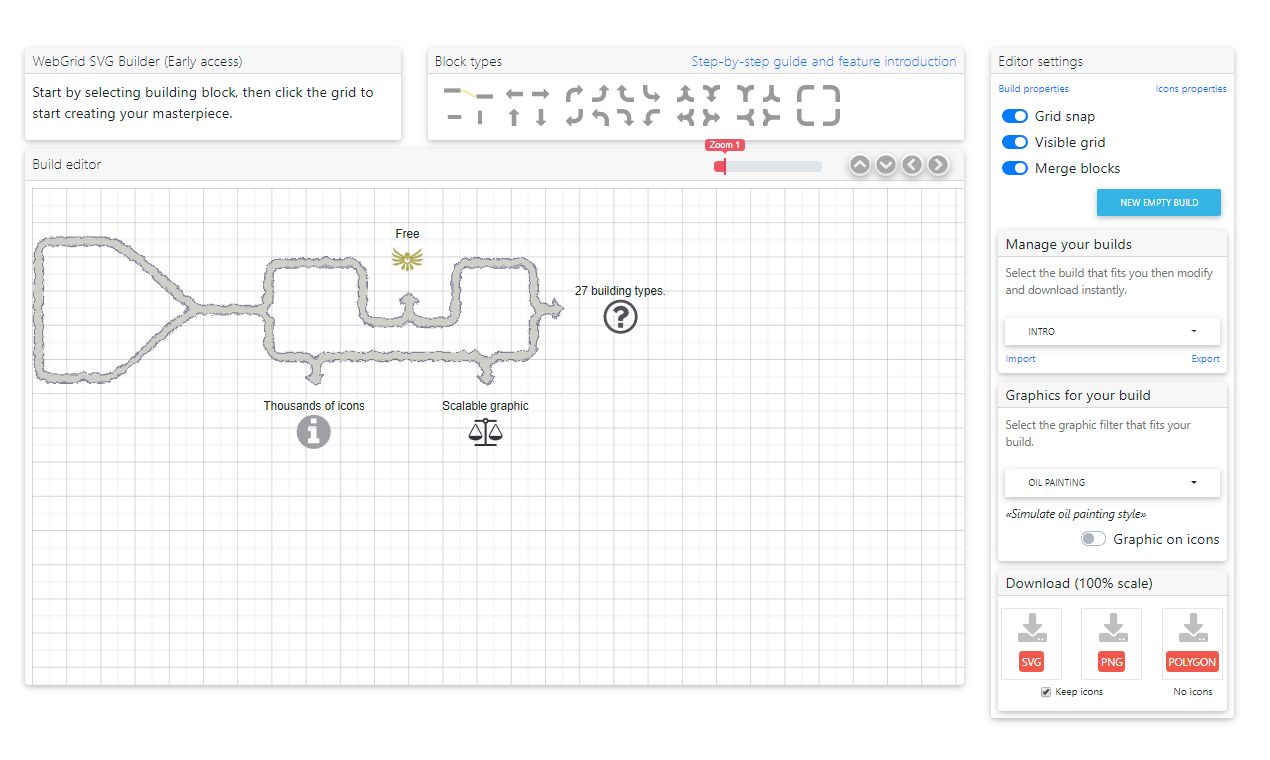
Task: Select the left arrow end block
Action: (x=511, y=94)
